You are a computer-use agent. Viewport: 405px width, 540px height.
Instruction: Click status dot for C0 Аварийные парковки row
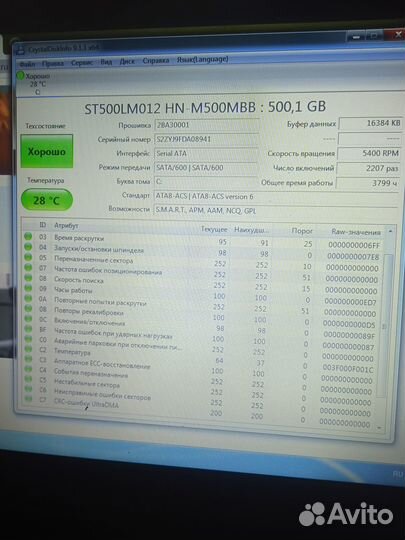coord(28,339)
